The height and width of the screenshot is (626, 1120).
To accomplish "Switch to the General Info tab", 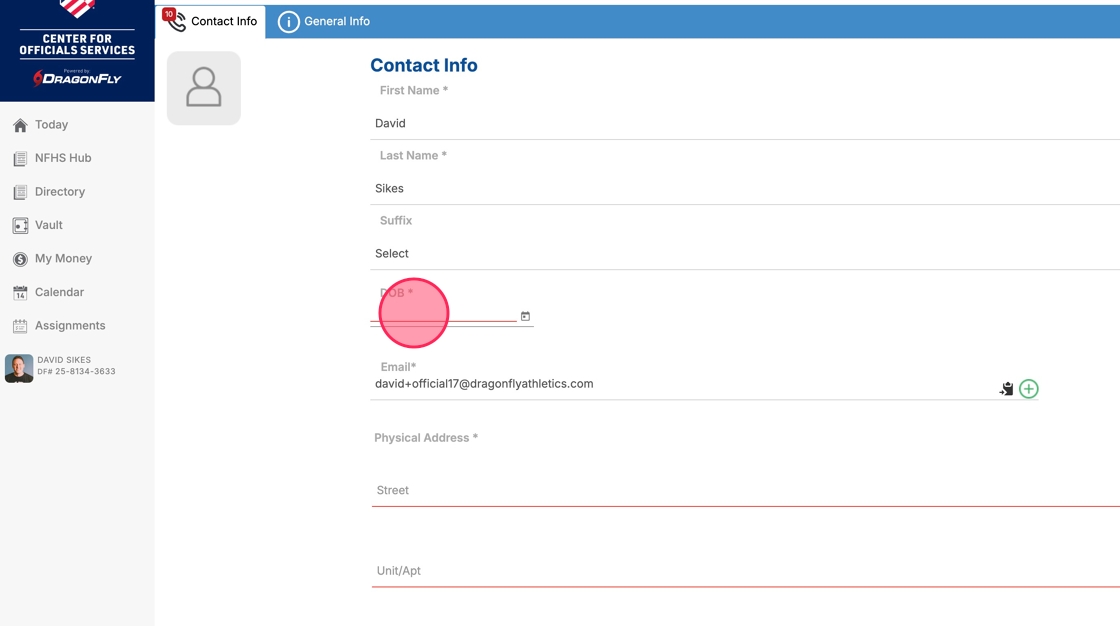I will click(x=324, y=21).
